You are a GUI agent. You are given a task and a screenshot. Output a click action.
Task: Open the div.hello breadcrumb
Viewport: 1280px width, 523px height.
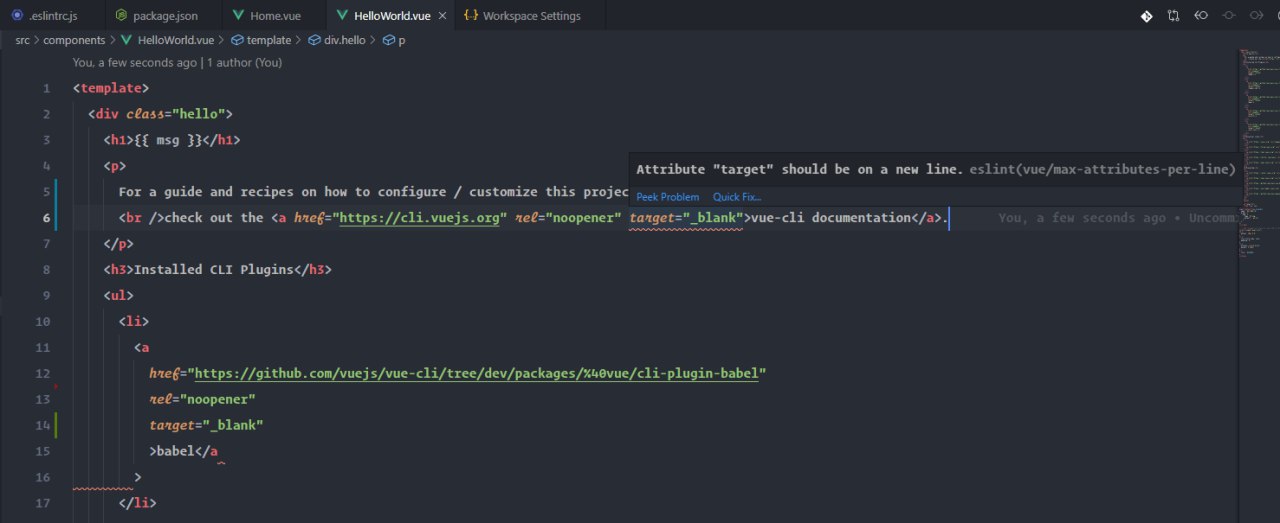coord(337,40)
